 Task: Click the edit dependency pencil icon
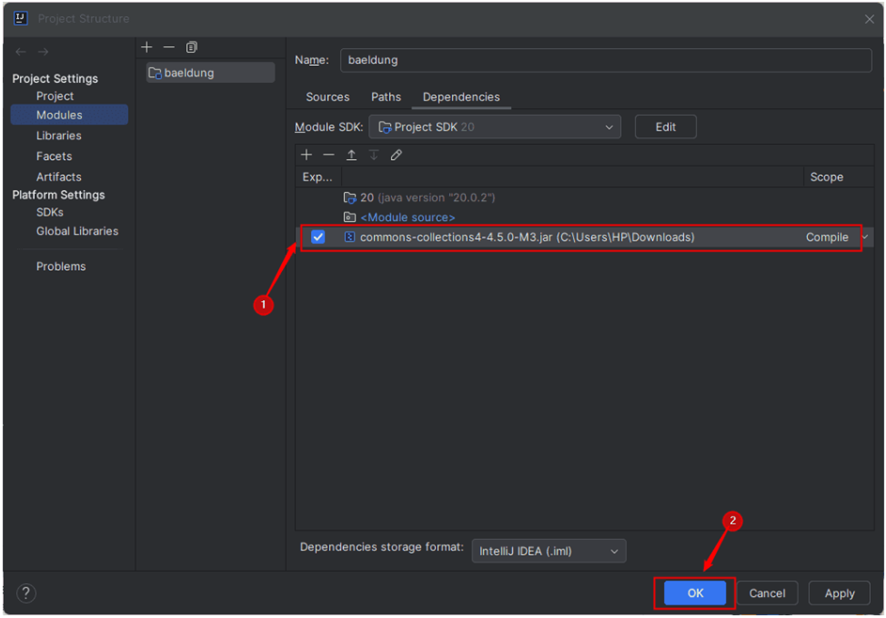pos(396,155)
